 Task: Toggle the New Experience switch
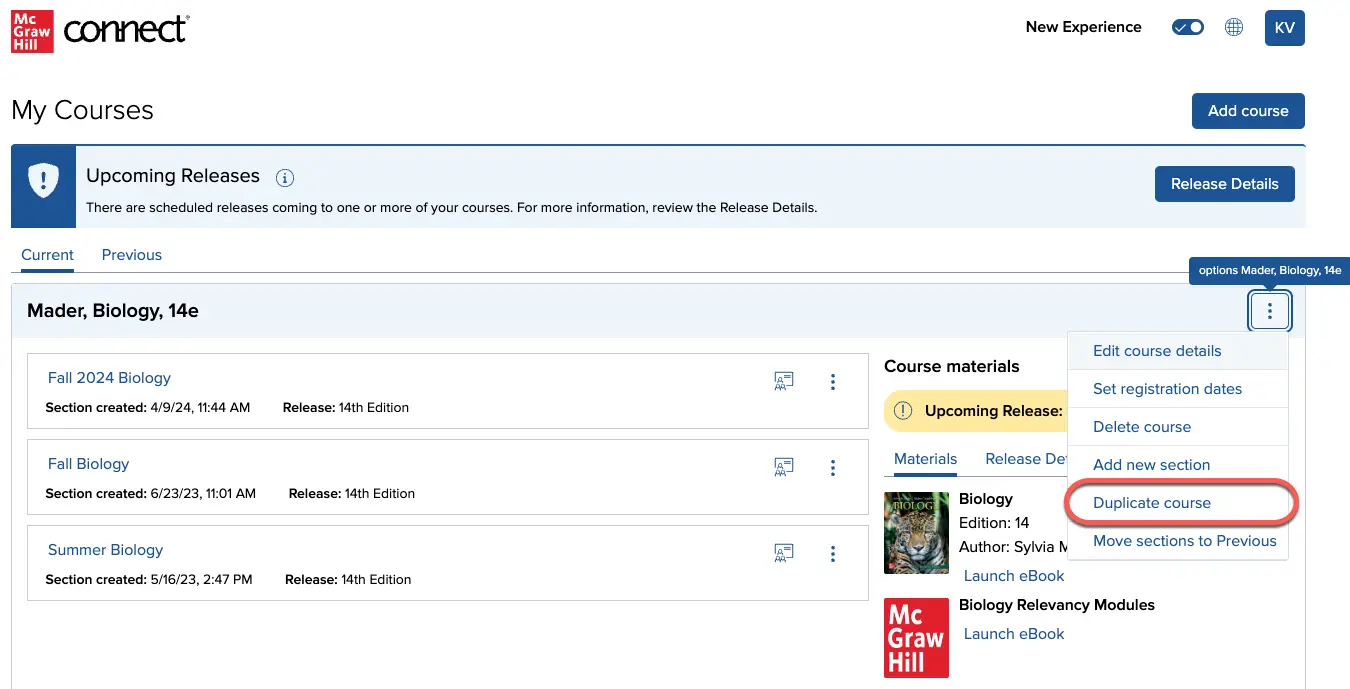(x=1188, y=27)
